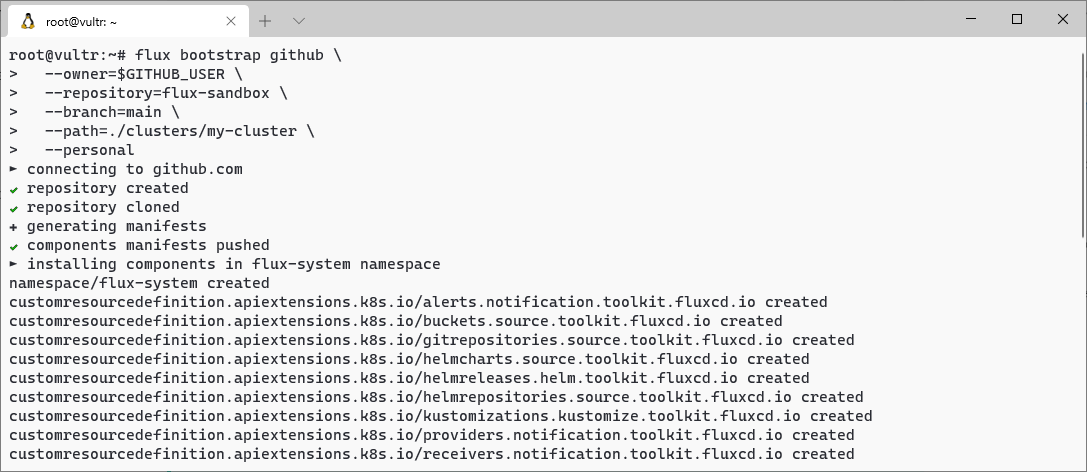This screenshot has width=1087, height=472.
Task: Click the Tux penguin icon in tab
Action: pos(28,21)
